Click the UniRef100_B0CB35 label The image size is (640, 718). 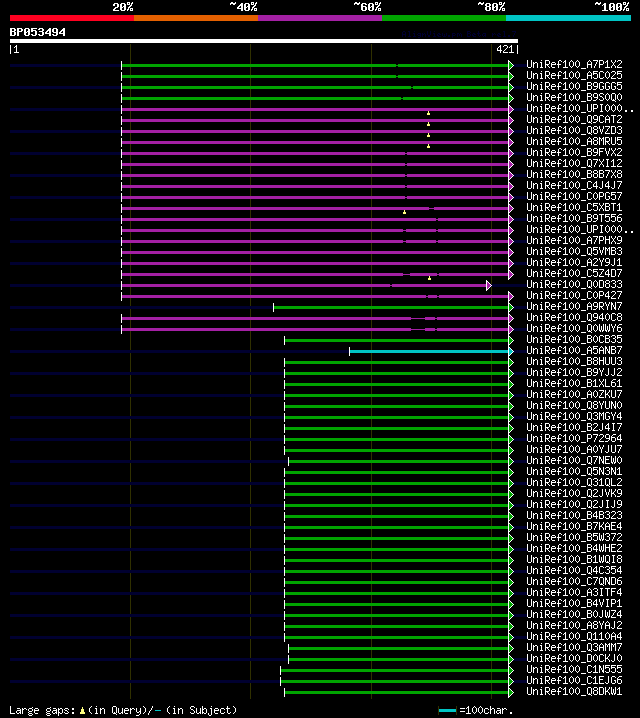574,339
